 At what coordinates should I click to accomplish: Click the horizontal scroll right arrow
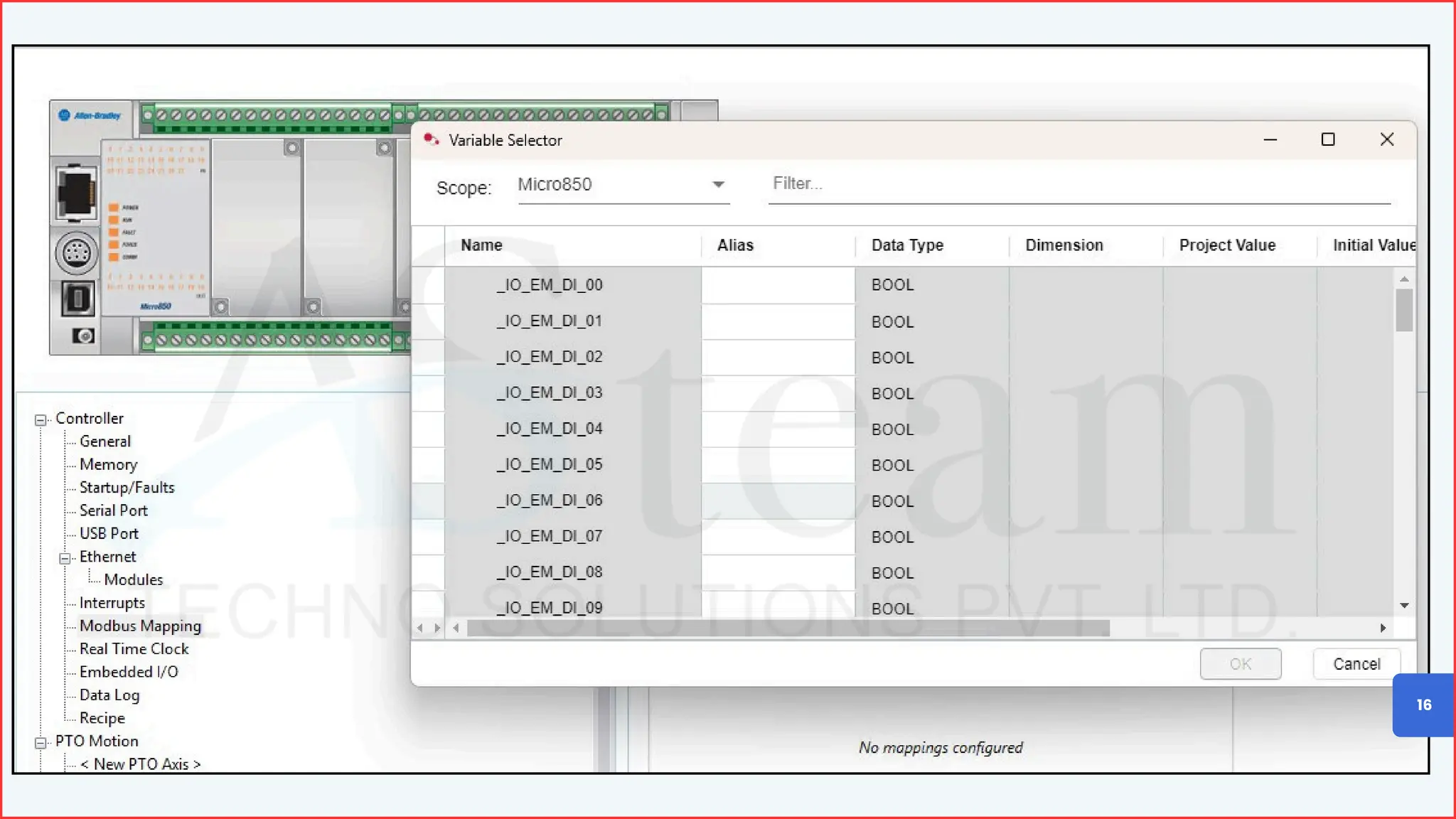pos(1383,628)
